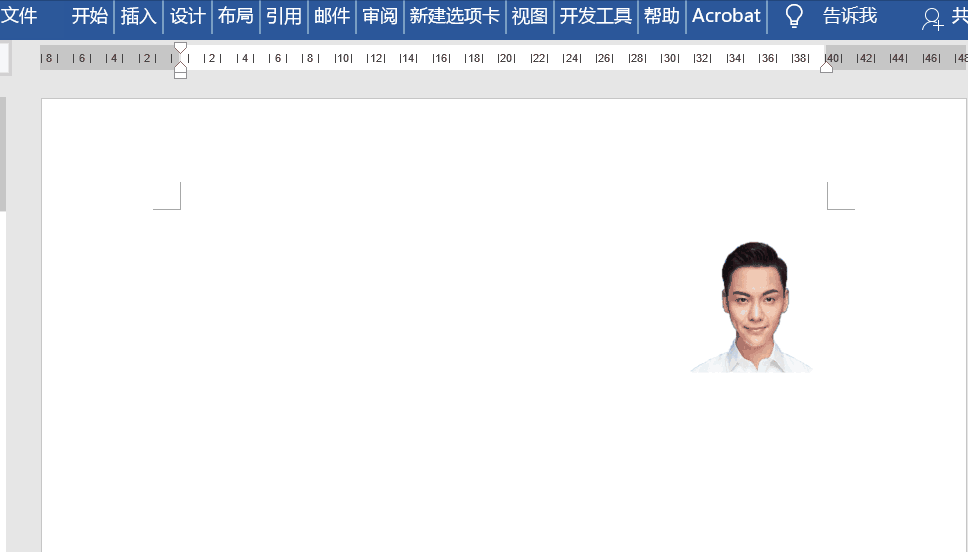Select the portrait photo in the document

coord(752,307)
